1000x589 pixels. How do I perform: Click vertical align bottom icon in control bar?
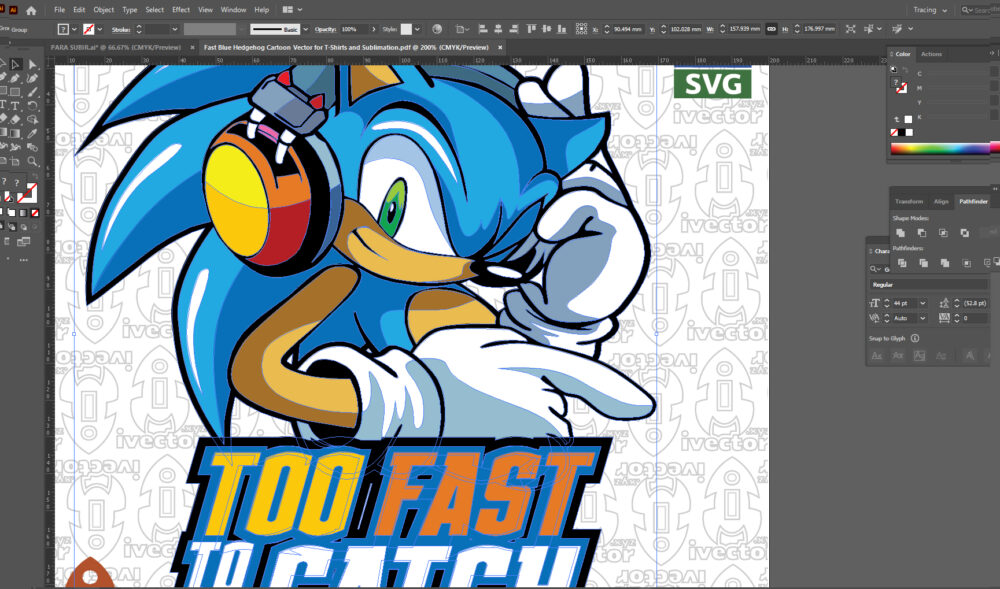[x=561, y=29]
